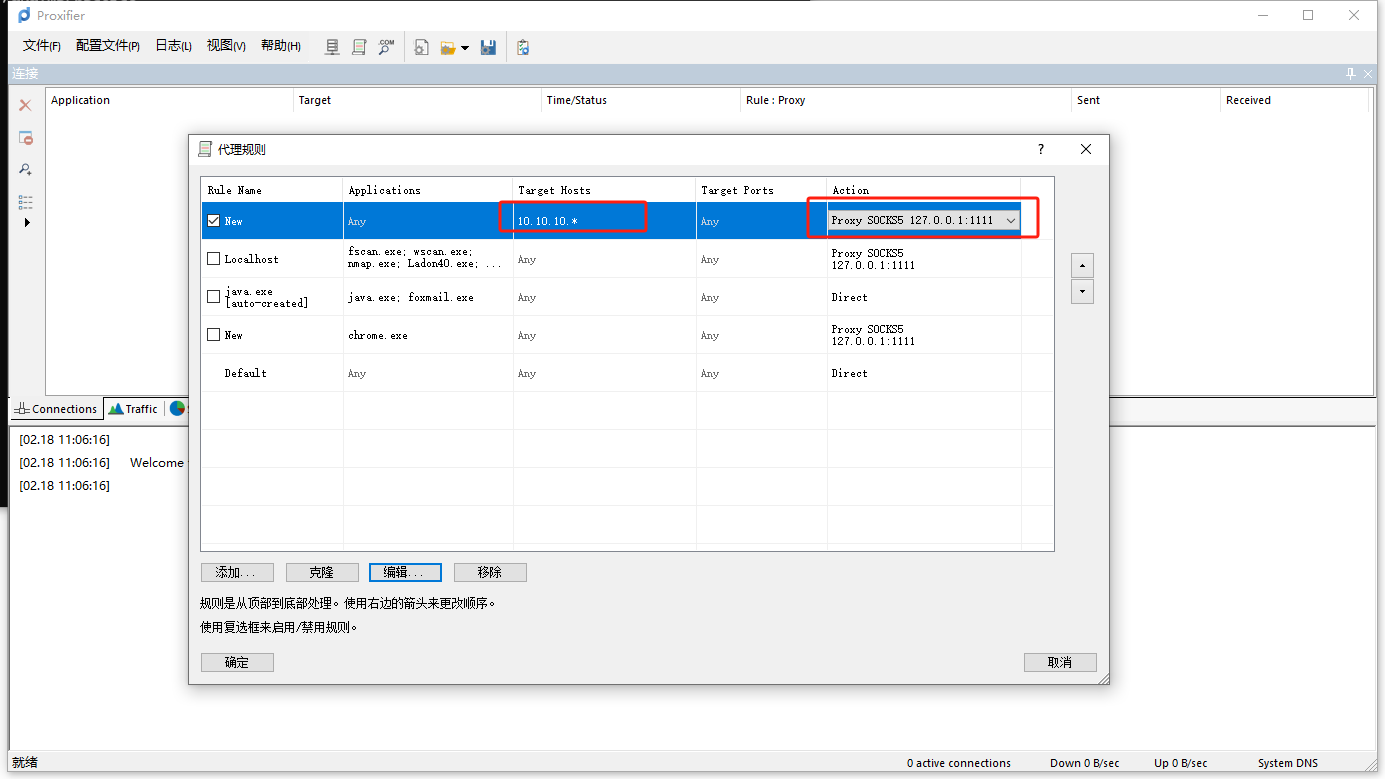The width and height of the screenshot is (1385, 779).
Task: Open Proxification Rules toolbar icon
Action: (x=359, y=47)
